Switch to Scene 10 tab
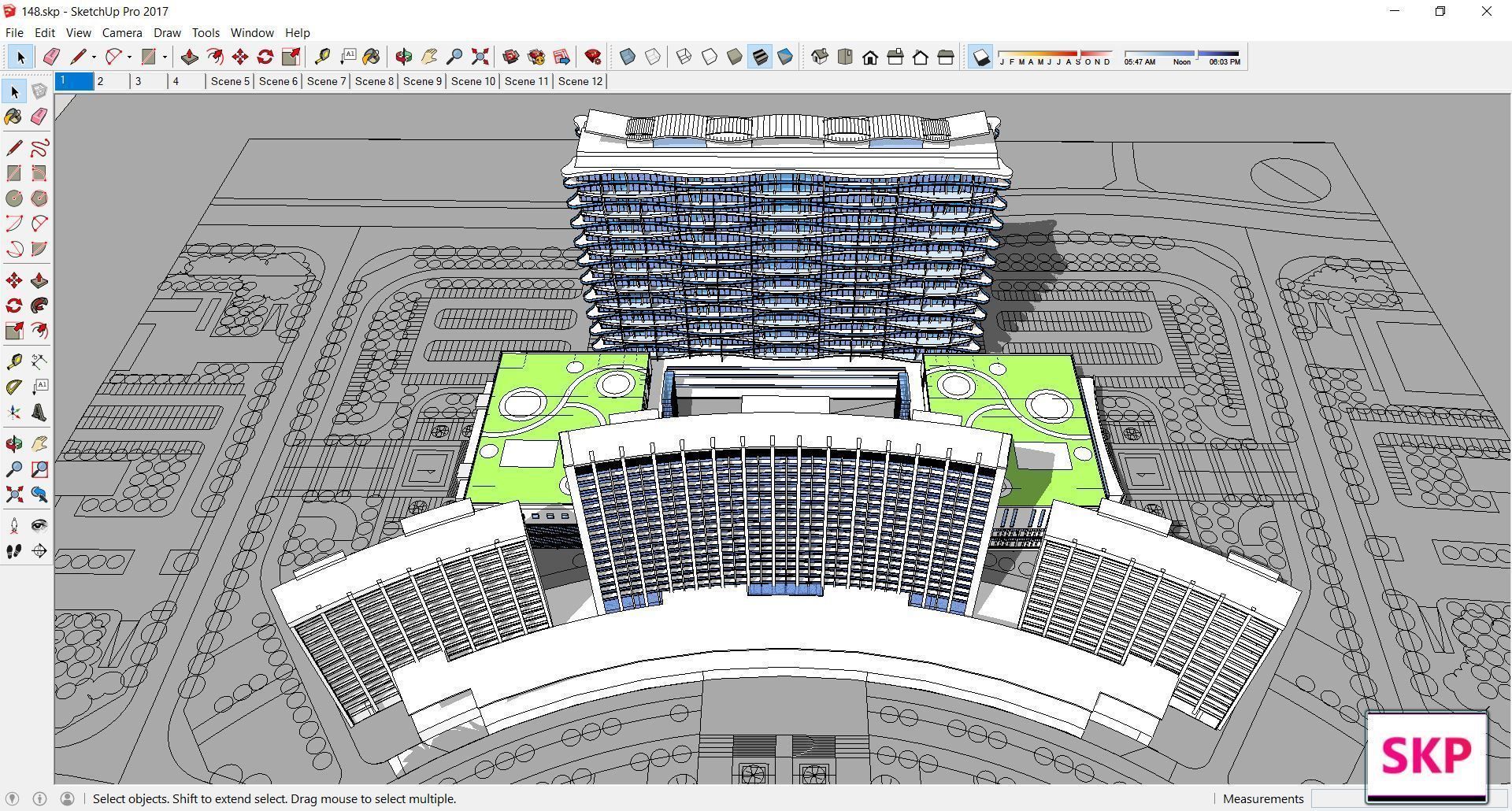The width and height of the screenshot is (1512, 811). (x=473, y=81)
